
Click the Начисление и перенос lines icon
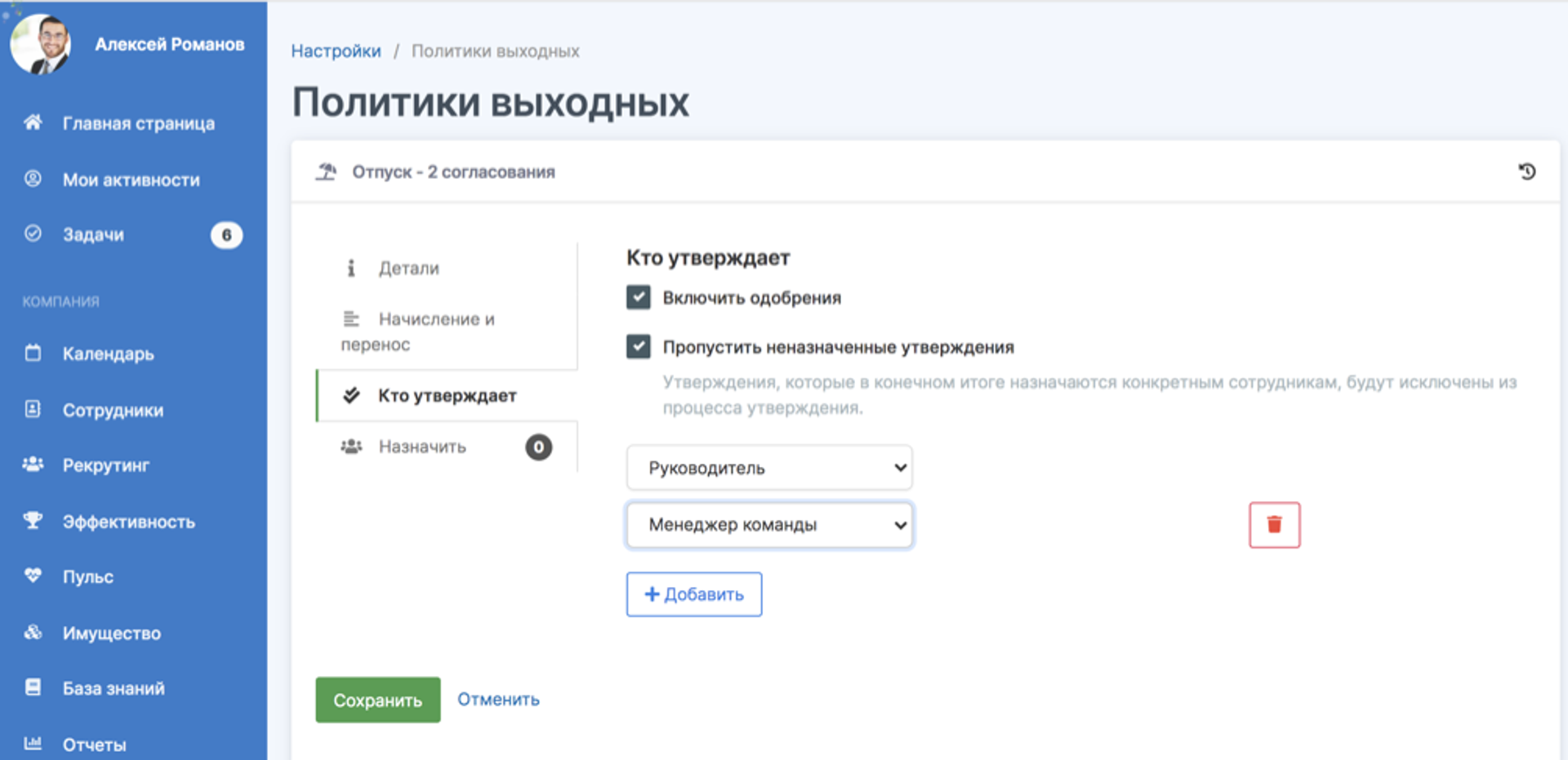[351, 318]
